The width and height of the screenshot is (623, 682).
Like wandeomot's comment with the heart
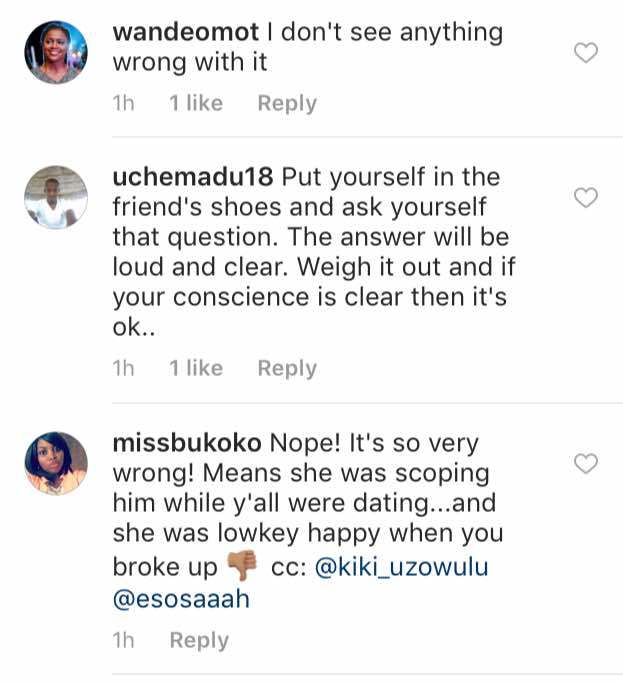click(585, 53)
